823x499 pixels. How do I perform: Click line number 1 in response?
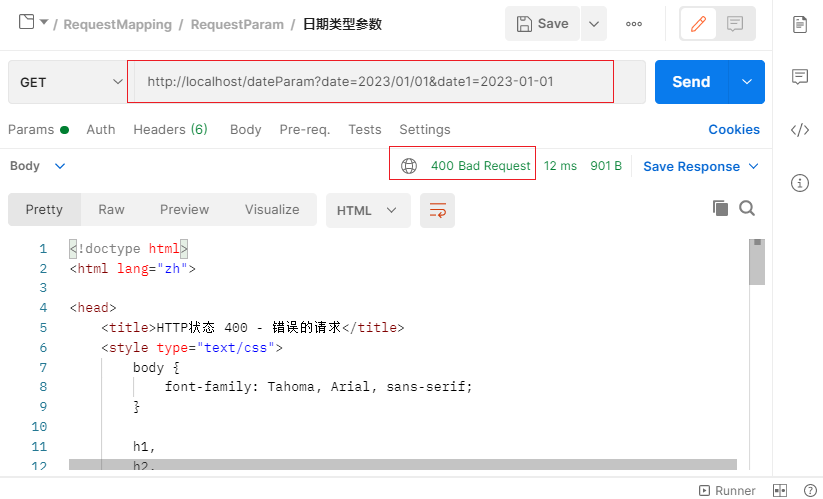click(43, 249)
